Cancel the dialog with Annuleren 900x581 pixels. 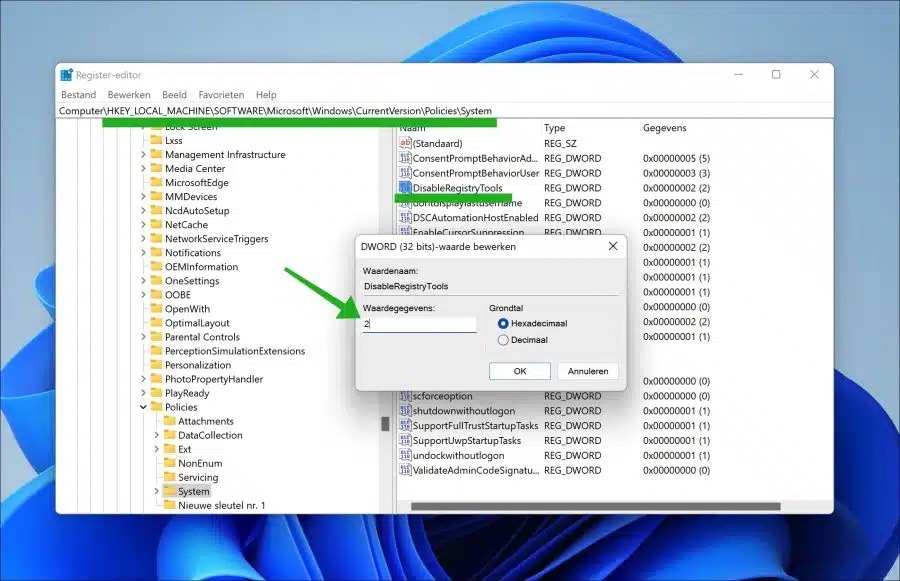click(588, 371)
